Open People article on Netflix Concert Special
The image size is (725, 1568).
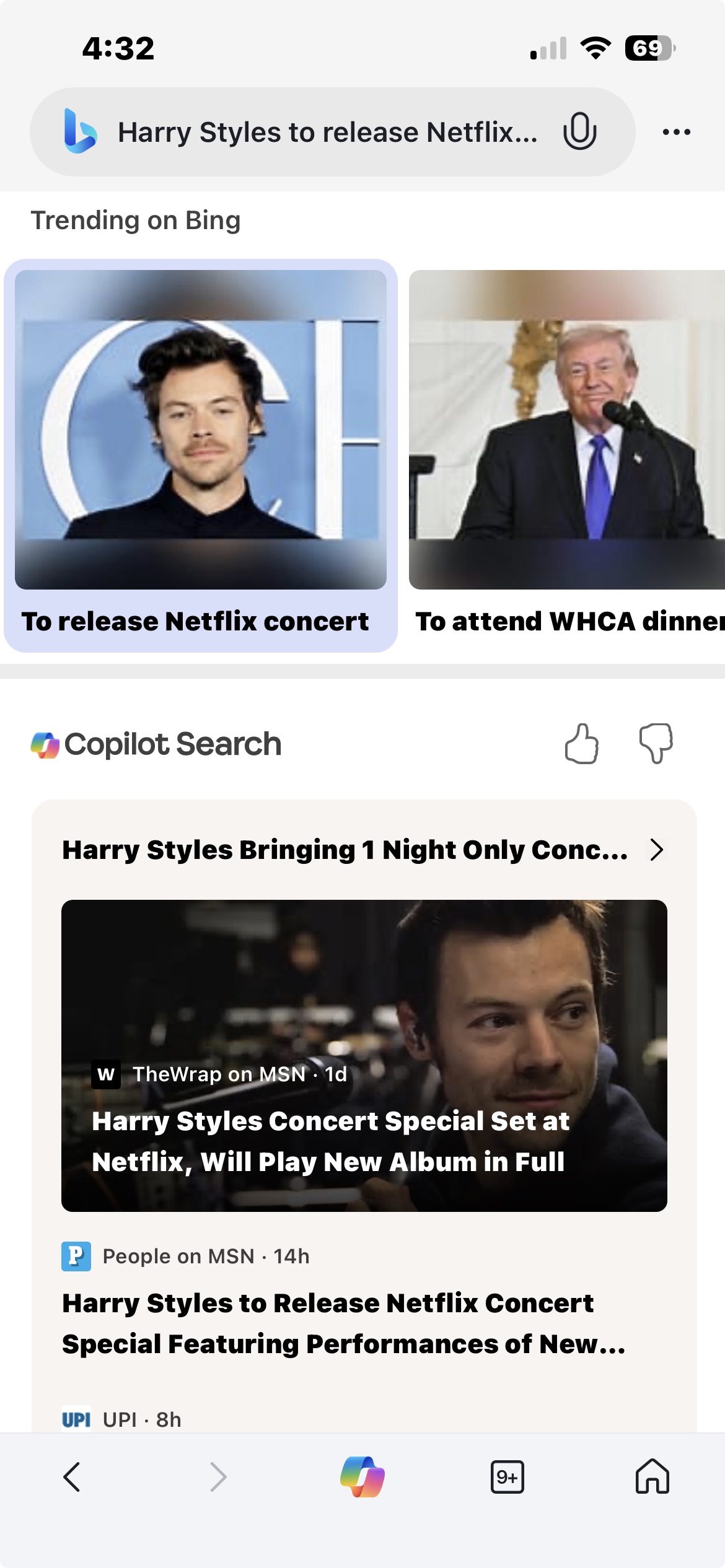click(x=344, y=1323)
